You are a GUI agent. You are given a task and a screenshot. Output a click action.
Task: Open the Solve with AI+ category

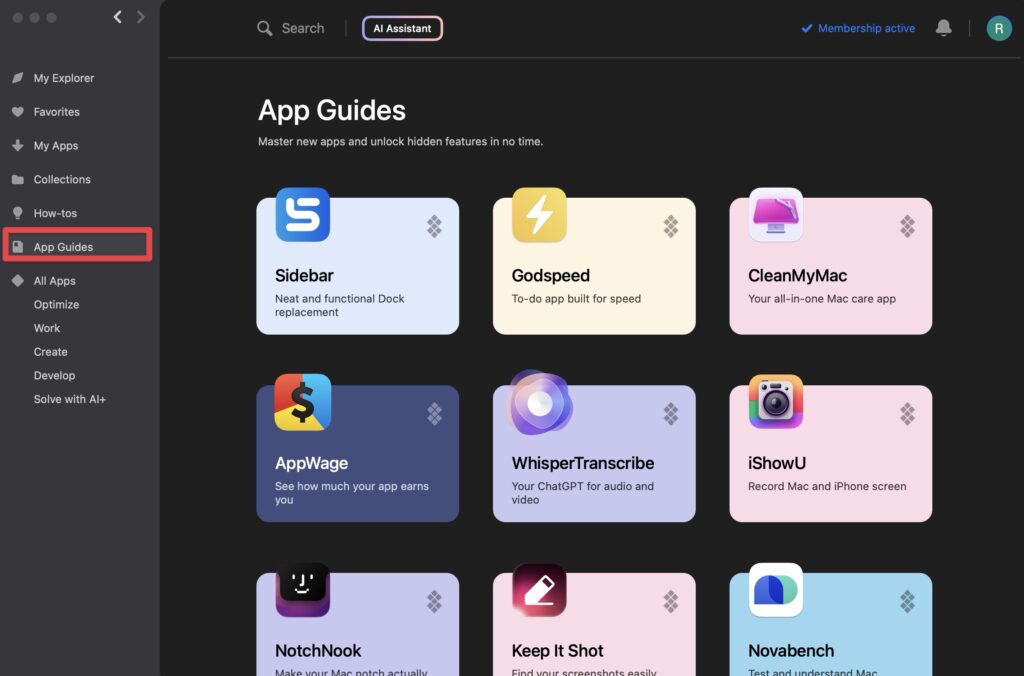click(70, 399)
